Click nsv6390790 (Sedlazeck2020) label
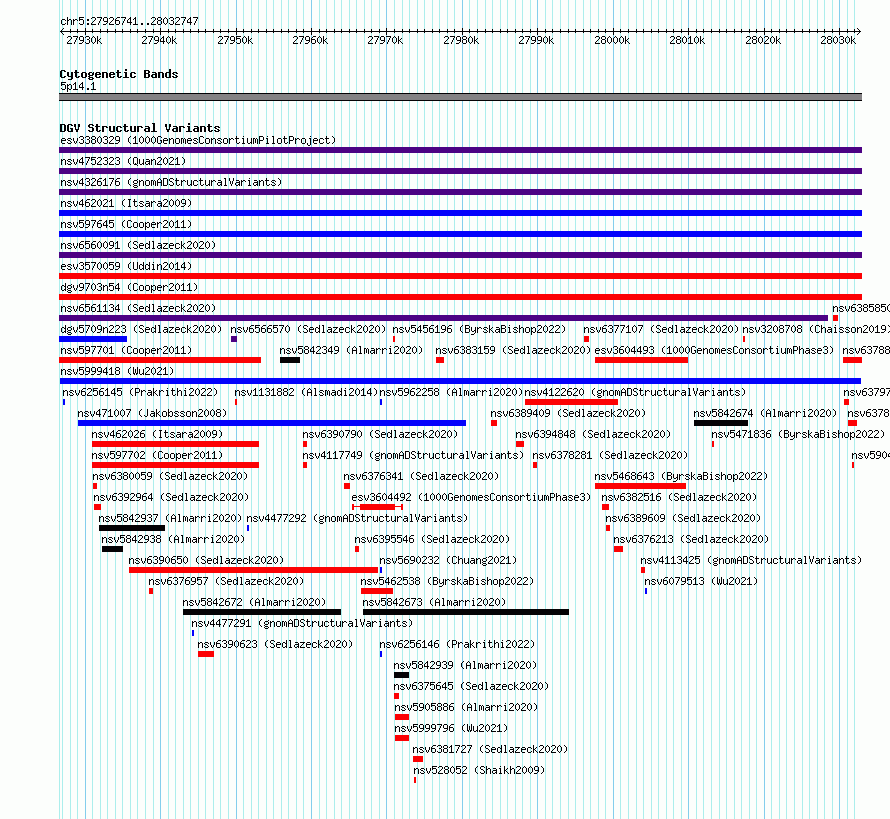 pyautogui.click(x=380, y=434)
